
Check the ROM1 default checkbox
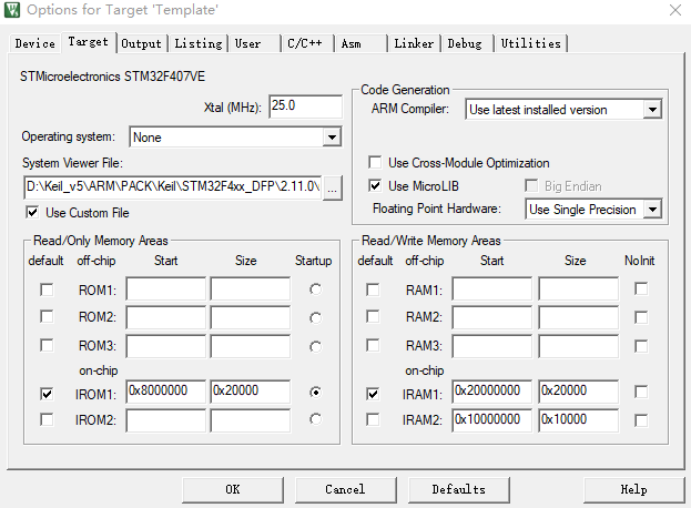pos(46,290)
